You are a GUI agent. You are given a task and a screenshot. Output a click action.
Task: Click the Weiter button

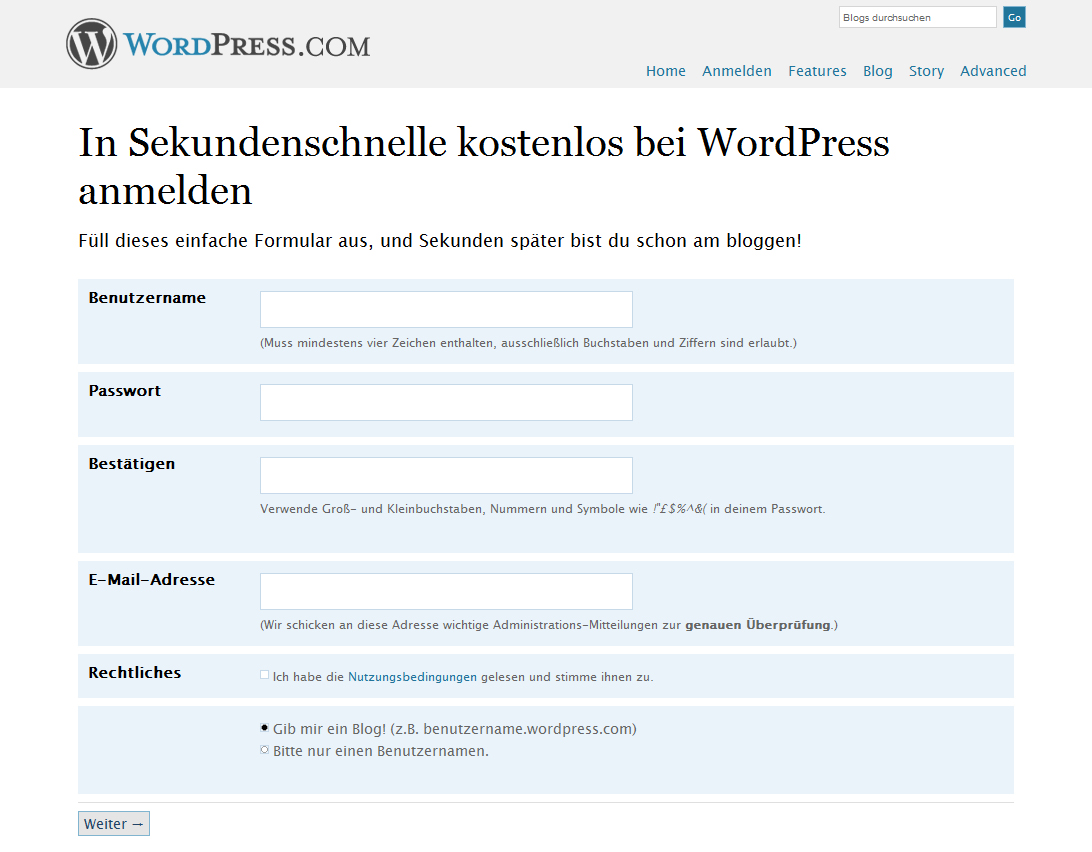[114, 823]
